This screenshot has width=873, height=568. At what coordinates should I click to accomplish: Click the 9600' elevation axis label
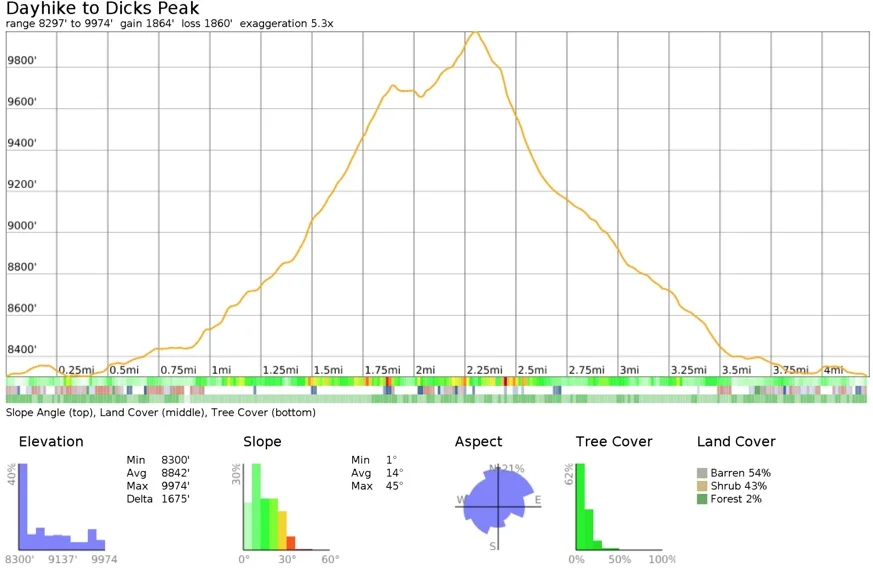(x=22, y=102)
